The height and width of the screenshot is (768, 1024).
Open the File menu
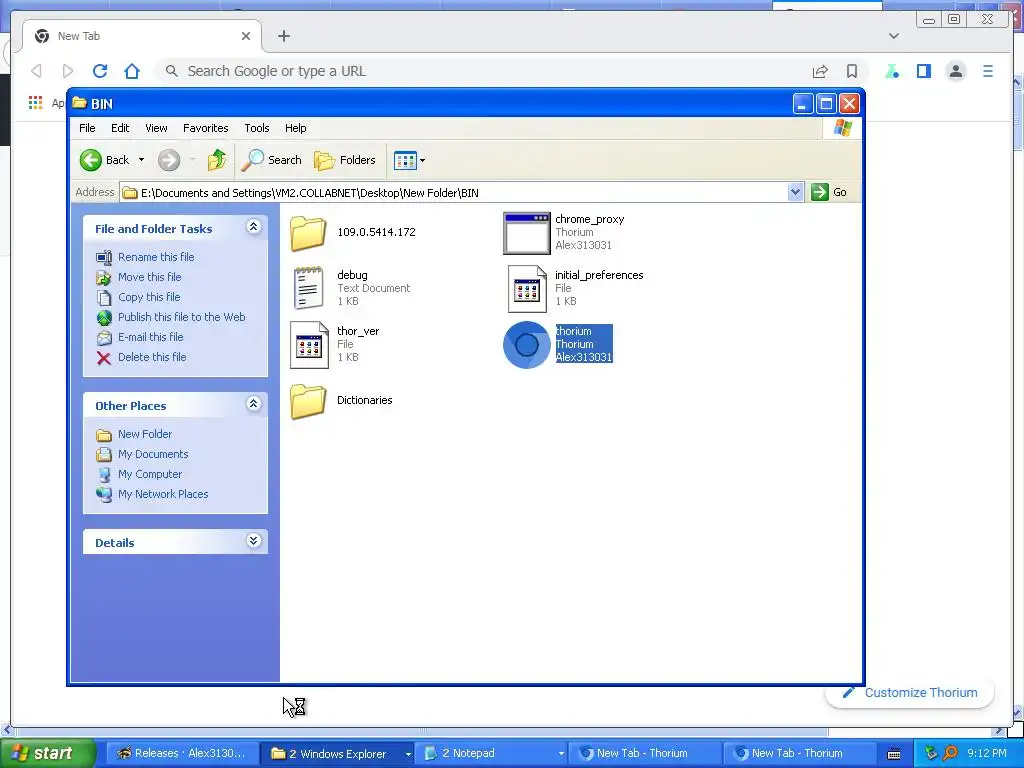(87, 128)
